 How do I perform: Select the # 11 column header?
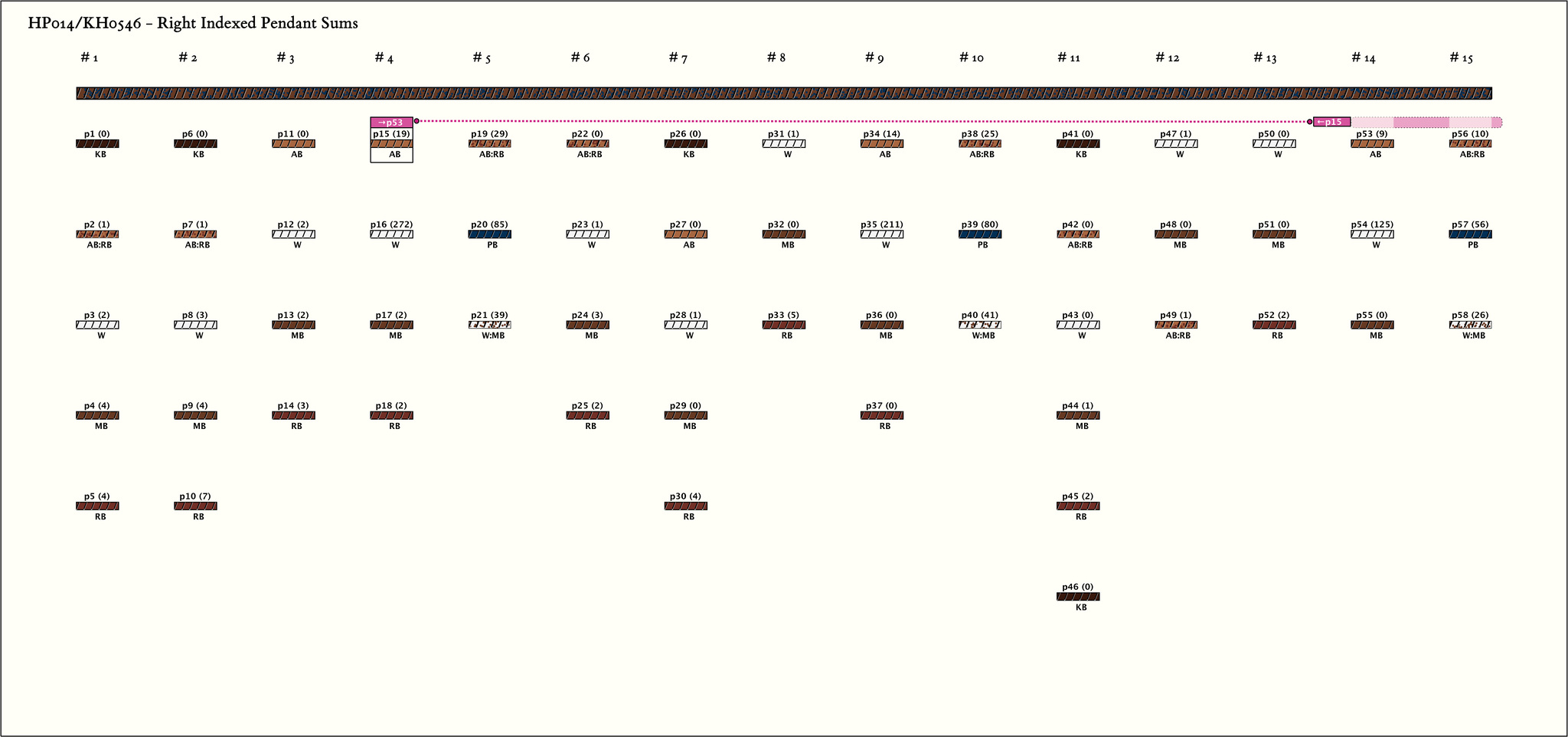point(1069,58)
